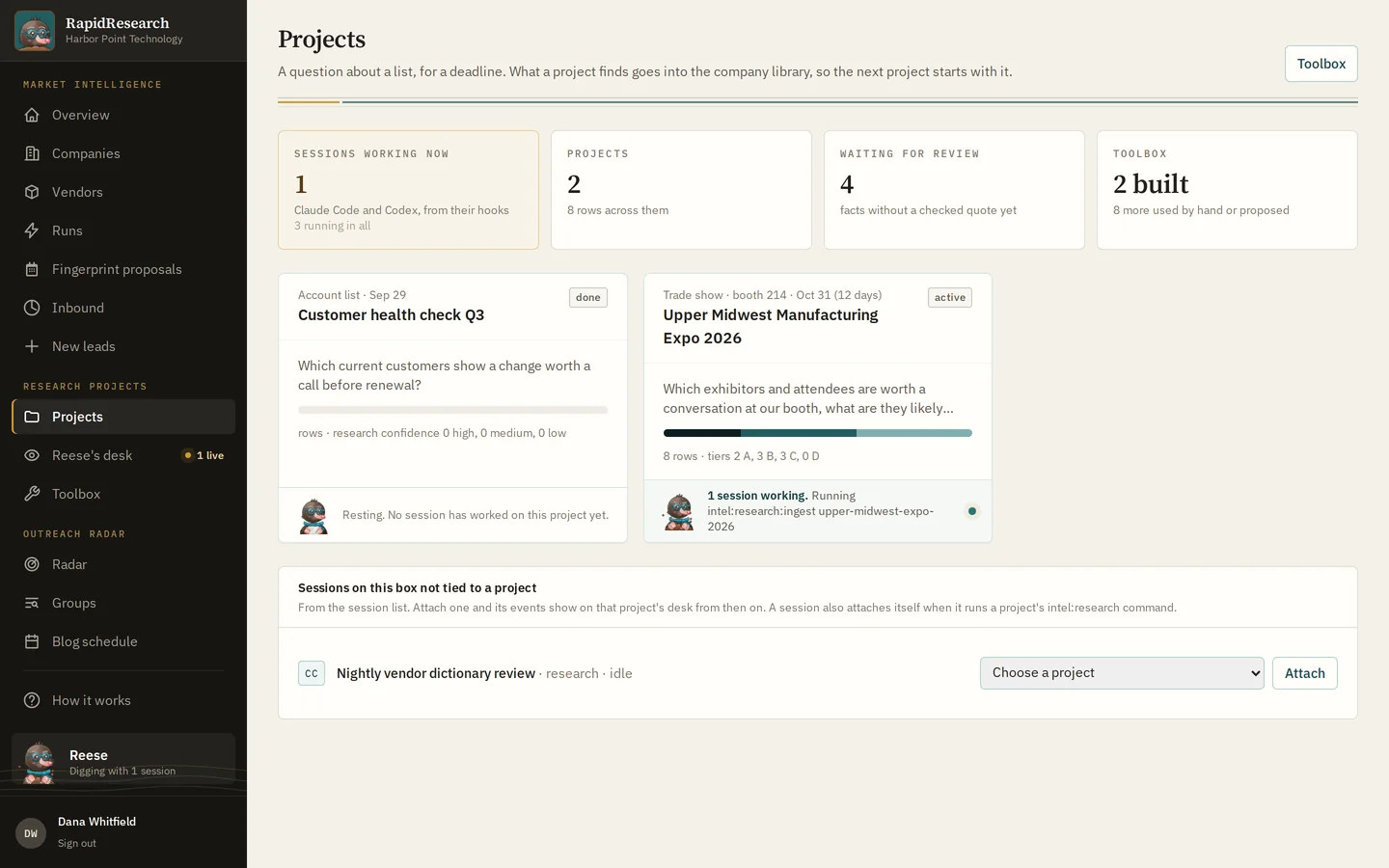
Task: Click the active status badge
Action: (949, 297)
